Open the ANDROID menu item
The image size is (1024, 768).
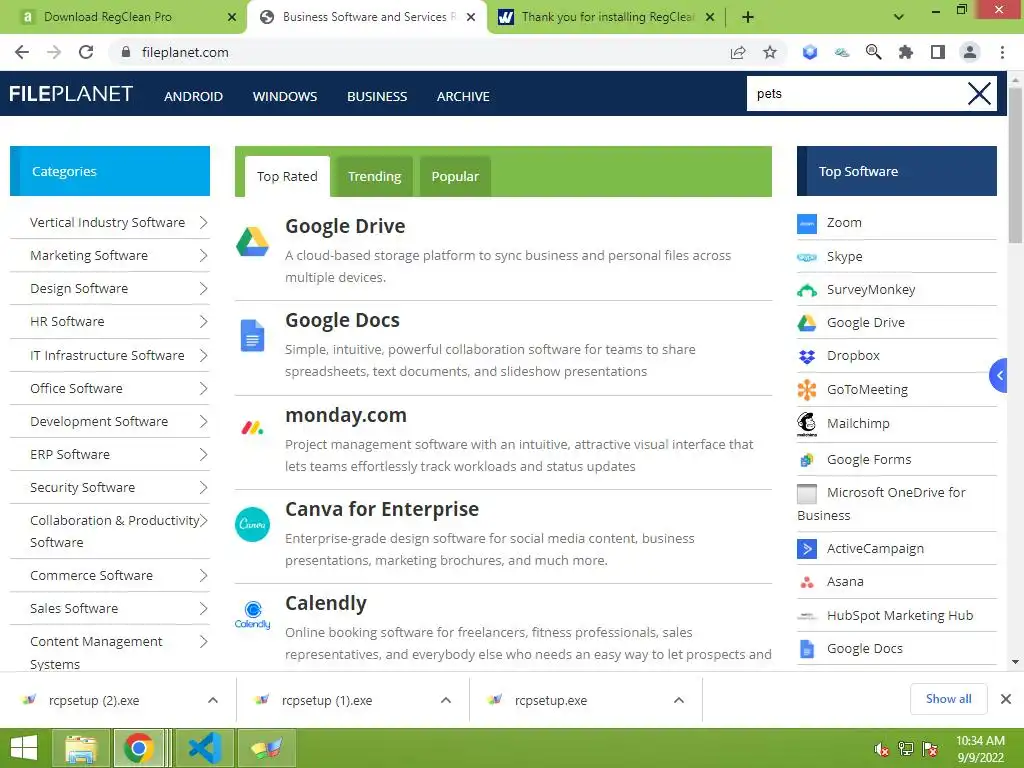193,97
